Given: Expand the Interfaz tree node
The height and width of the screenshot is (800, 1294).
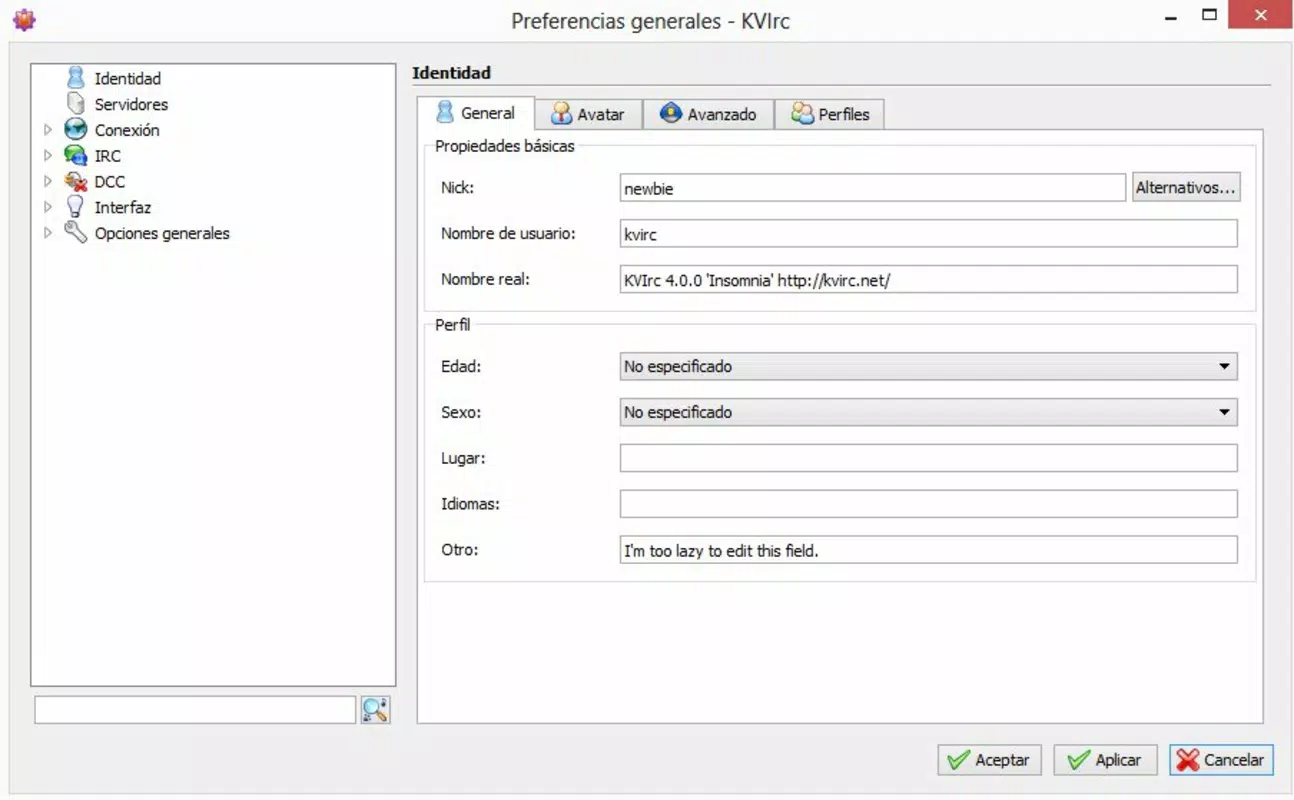Looking at the screenshot, I should click(x=47, y=208).
